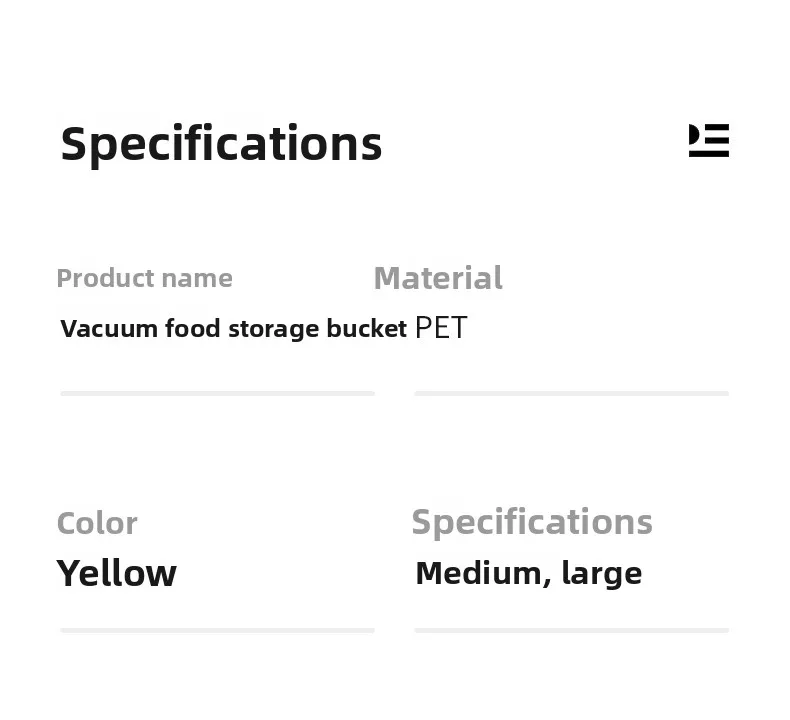Click the gray Color label
This screenshot has width=790, height=720.
pos(97,523)
